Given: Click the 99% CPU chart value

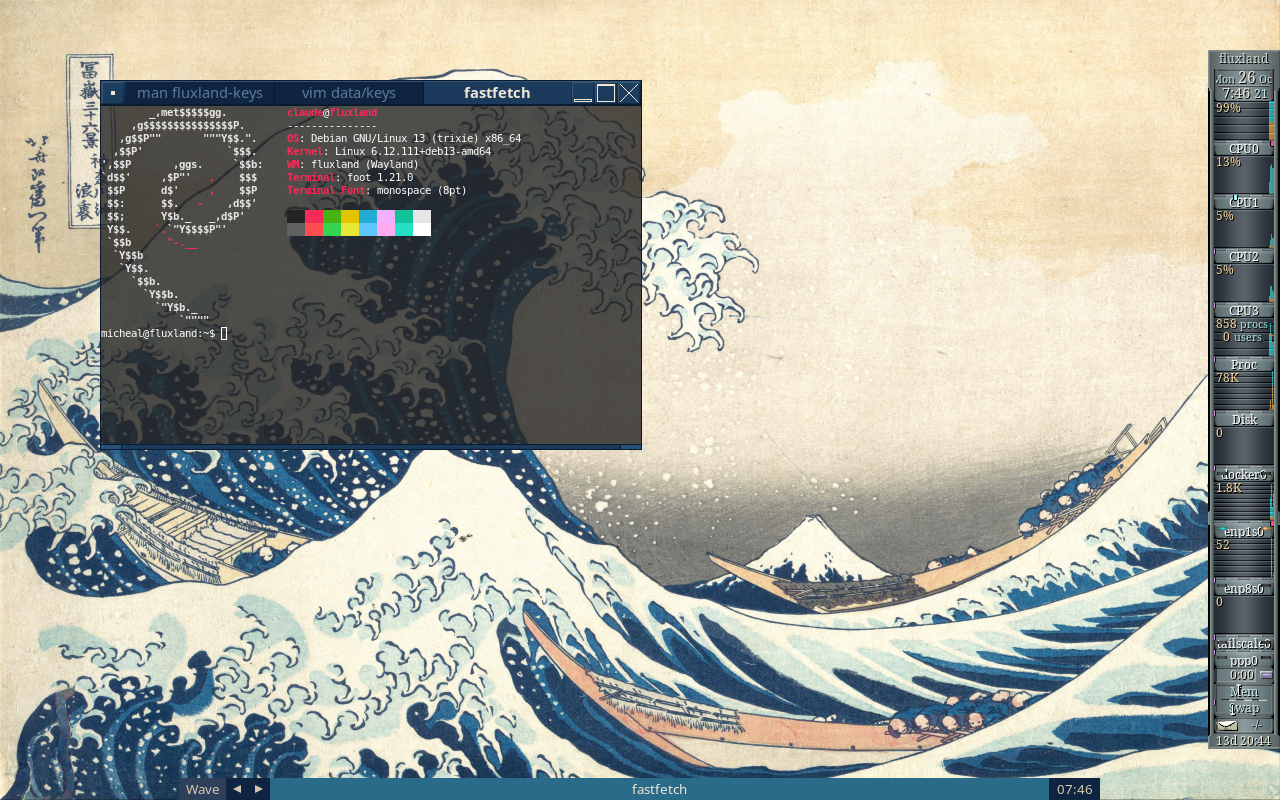Looking at the screenshot, I should pyautogui.click(x=1228, y=108).
